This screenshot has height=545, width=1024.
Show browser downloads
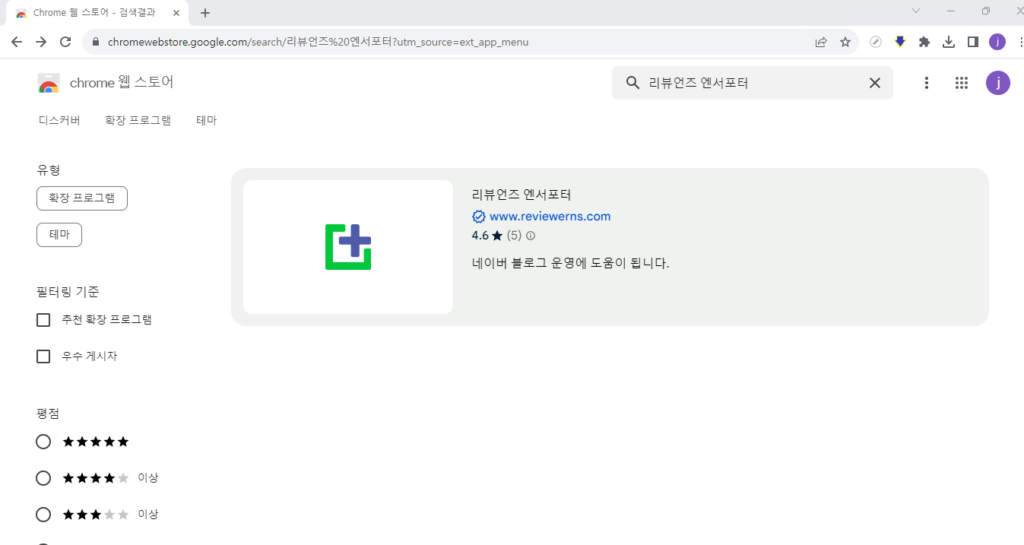pyautogui.click(x=948, y=42)
